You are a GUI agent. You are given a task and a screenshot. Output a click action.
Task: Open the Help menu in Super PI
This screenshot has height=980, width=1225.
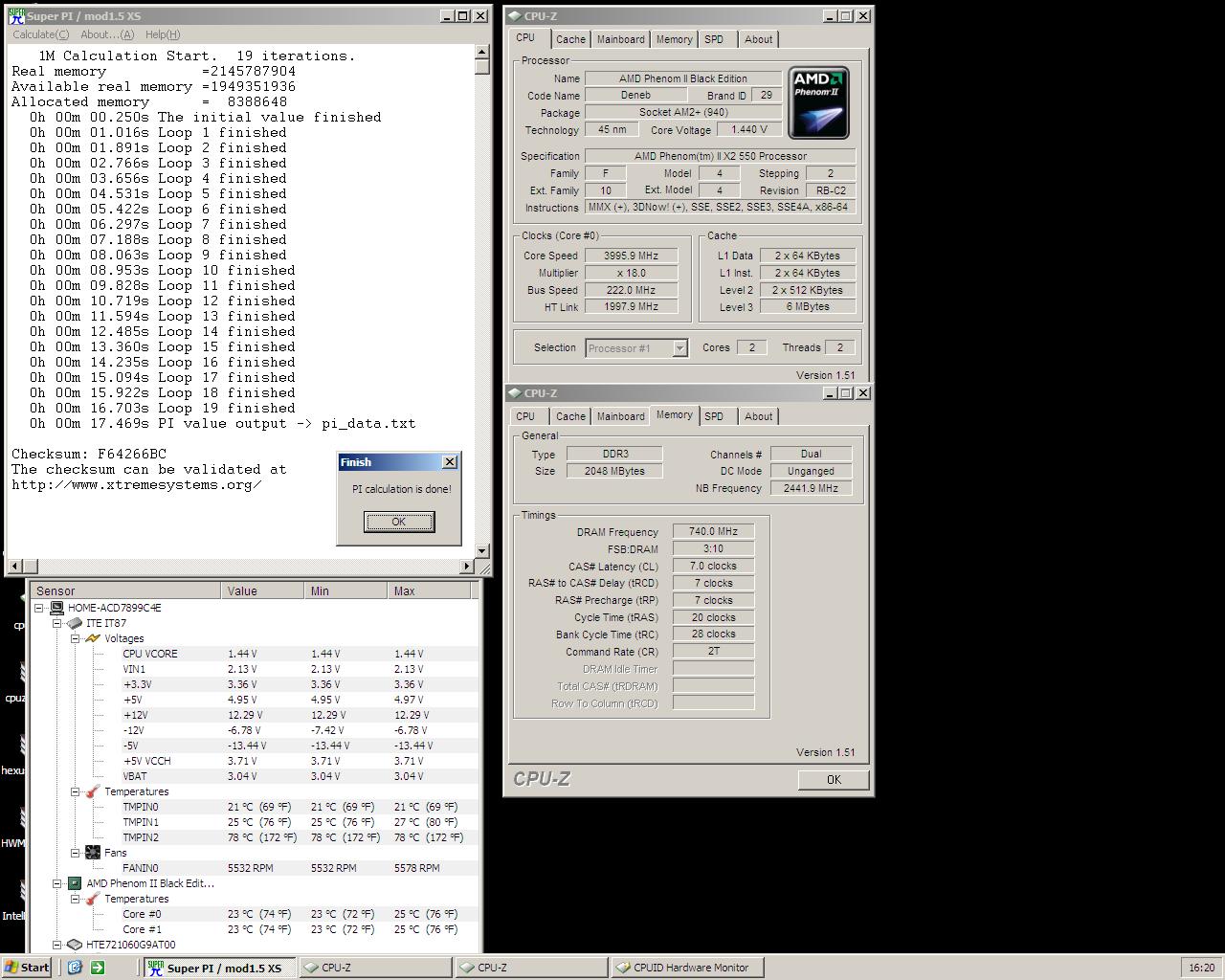point(163,34)
